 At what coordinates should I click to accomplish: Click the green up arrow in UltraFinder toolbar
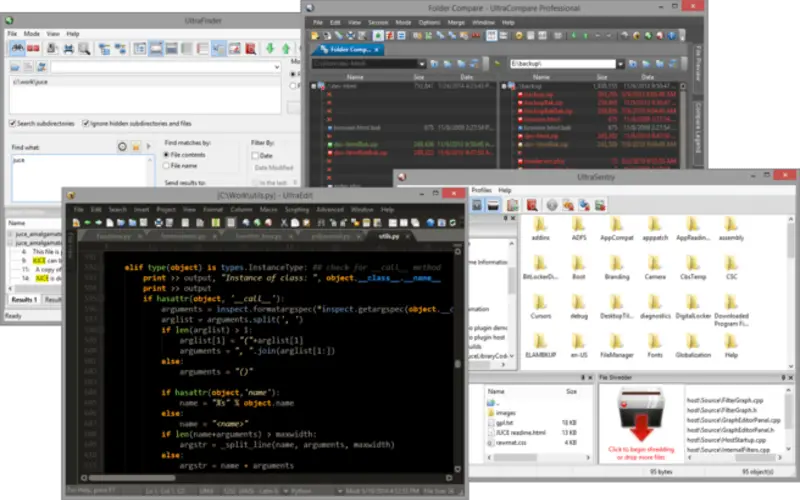286,48
